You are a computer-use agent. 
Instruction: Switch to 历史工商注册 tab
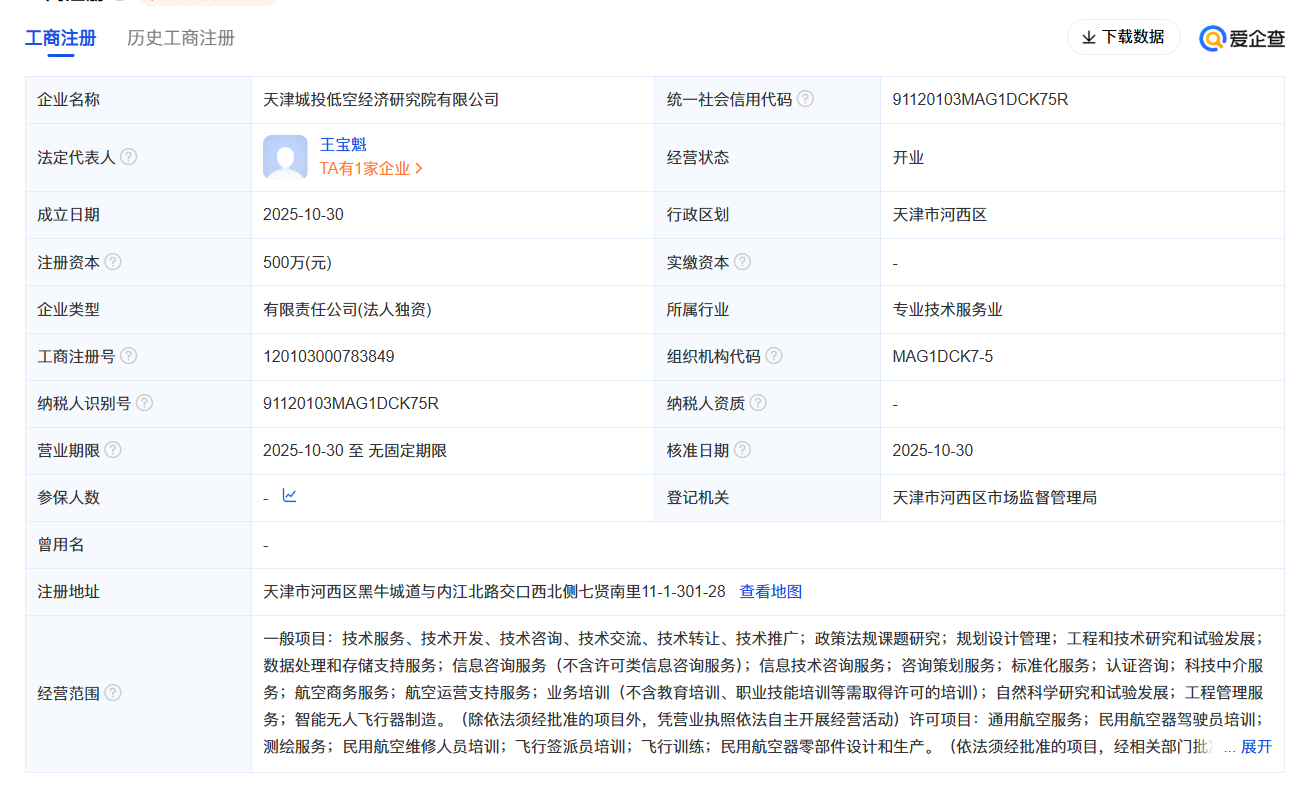pos(181,38)
